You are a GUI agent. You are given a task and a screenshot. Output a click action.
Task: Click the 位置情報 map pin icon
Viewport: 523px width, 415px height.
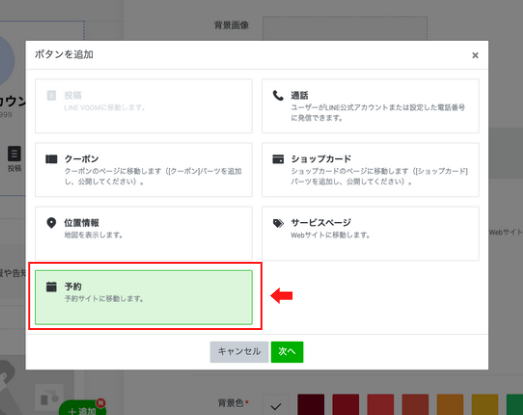coord(51,223)
